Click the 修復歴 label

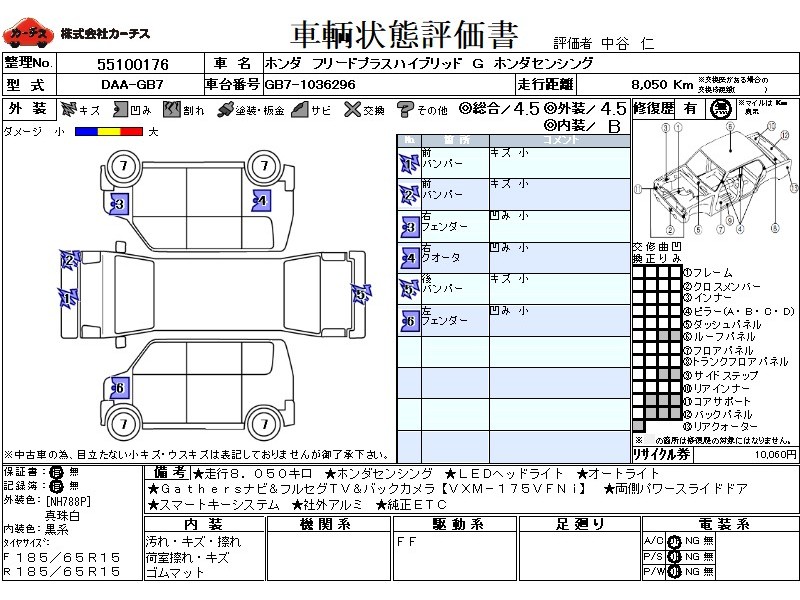coord(654,108)
